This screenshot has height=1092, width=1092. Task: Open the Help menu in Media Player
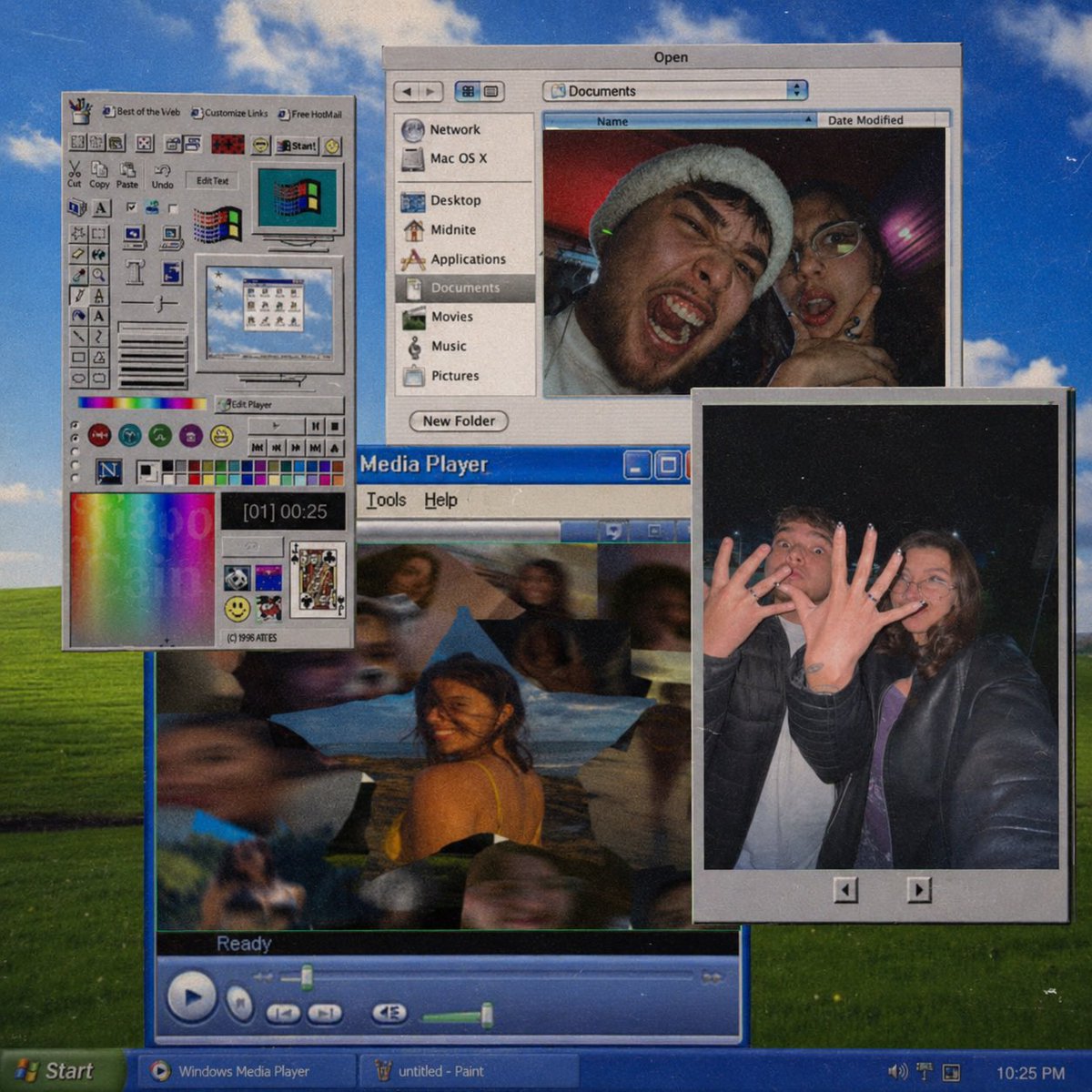tap(440, 500)
